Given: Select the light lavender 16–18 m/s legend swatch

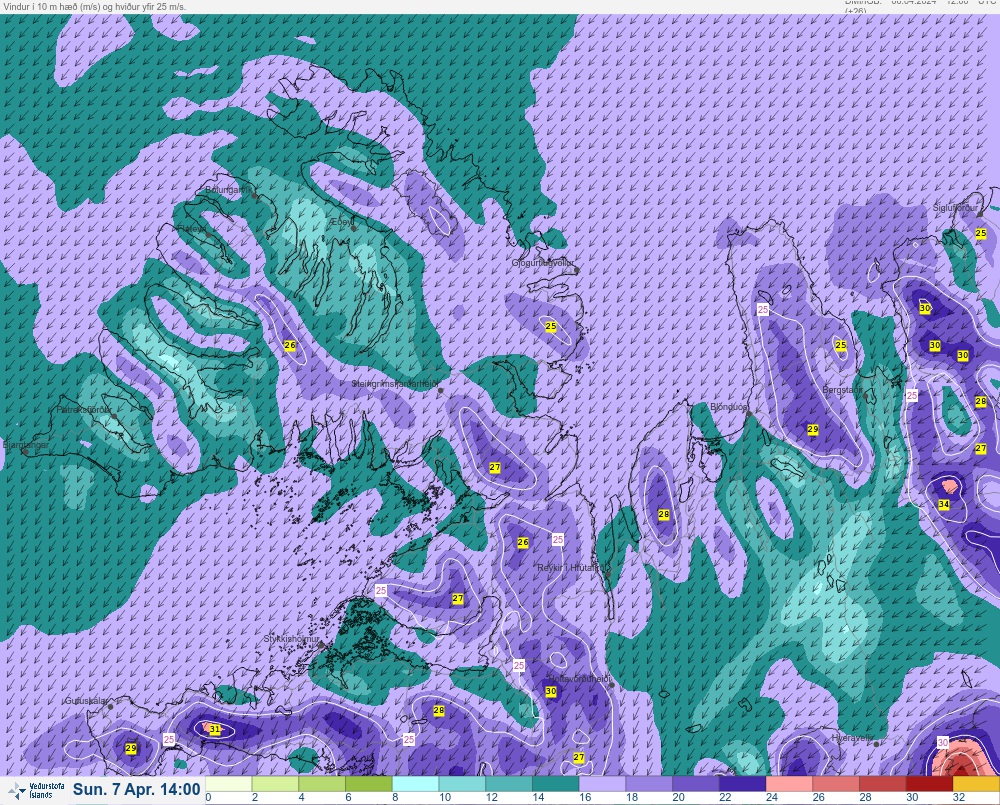Looking at the screenshot, I should [603, 783].
